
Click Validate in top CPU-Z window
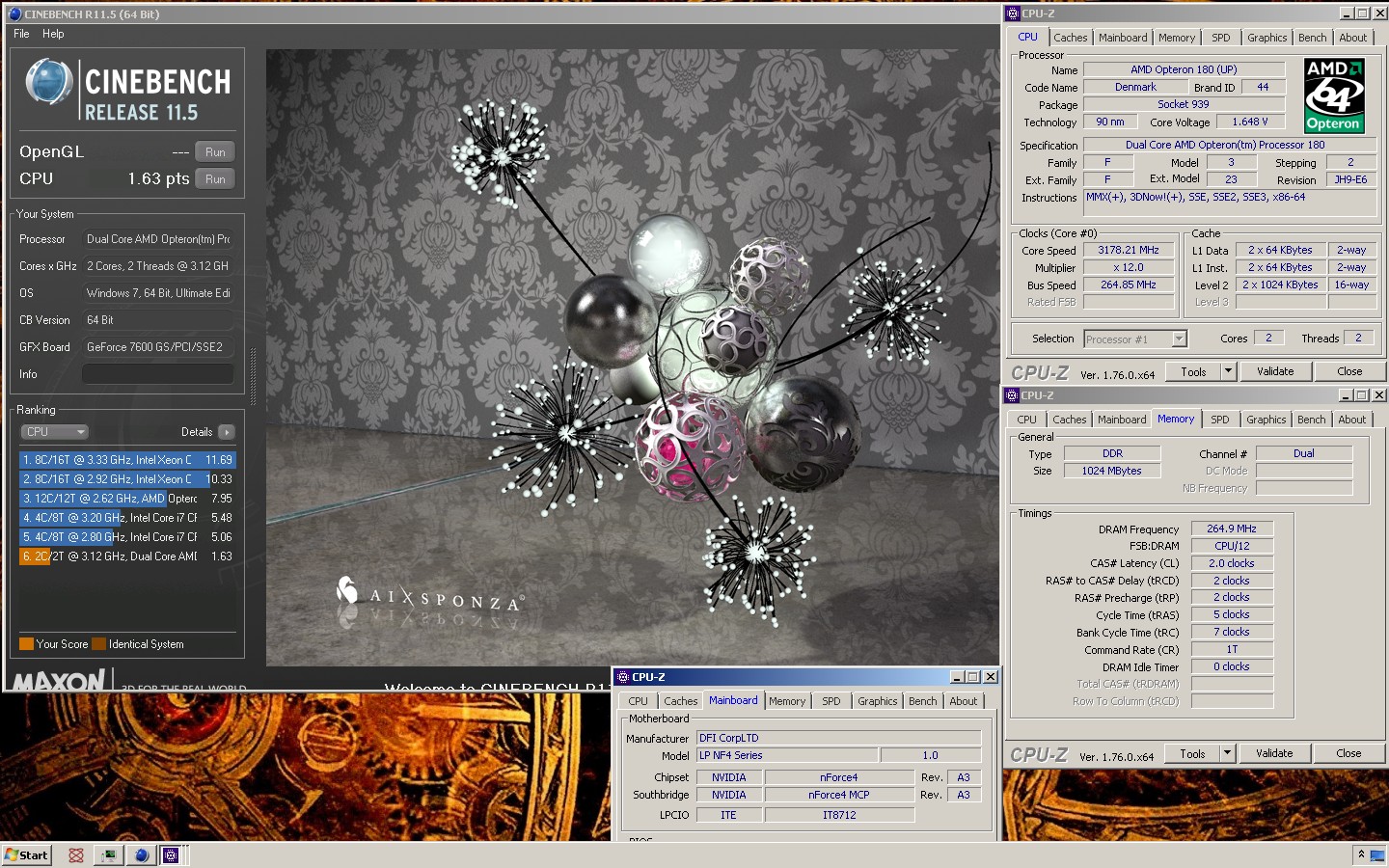pos(1275,371)
